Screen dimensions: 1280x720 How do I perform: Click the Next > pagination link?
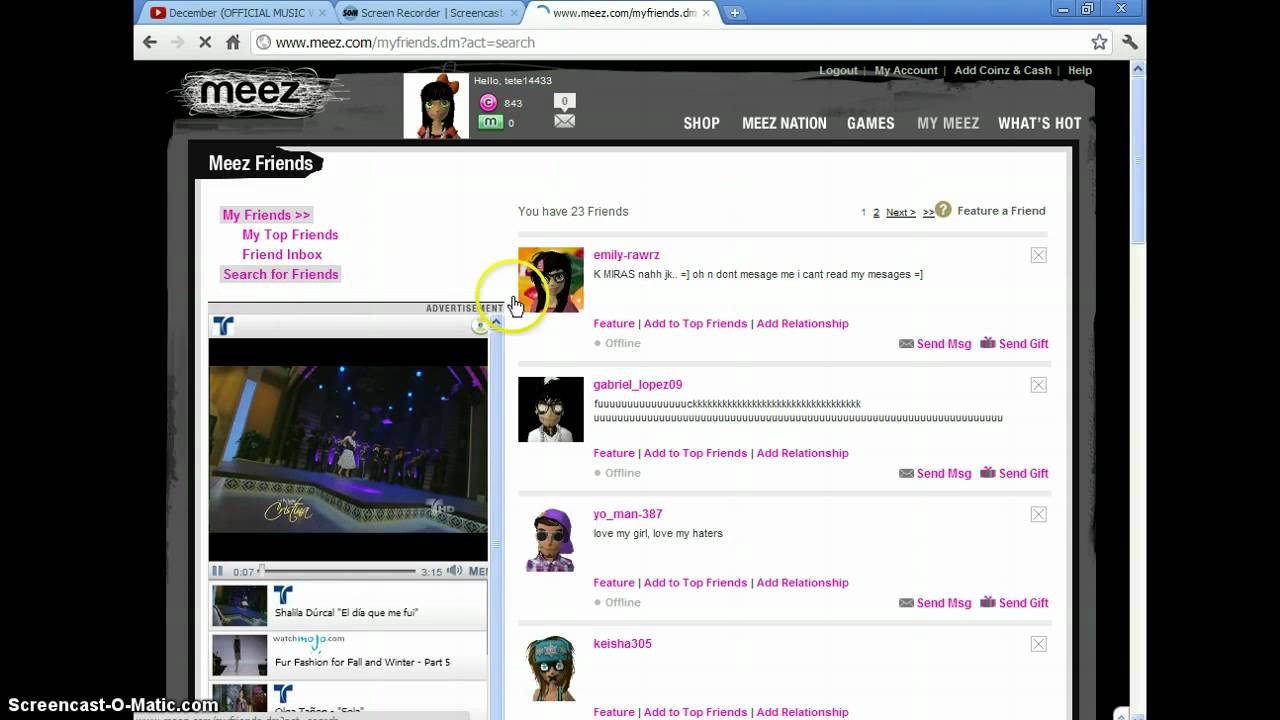[900, 212]
